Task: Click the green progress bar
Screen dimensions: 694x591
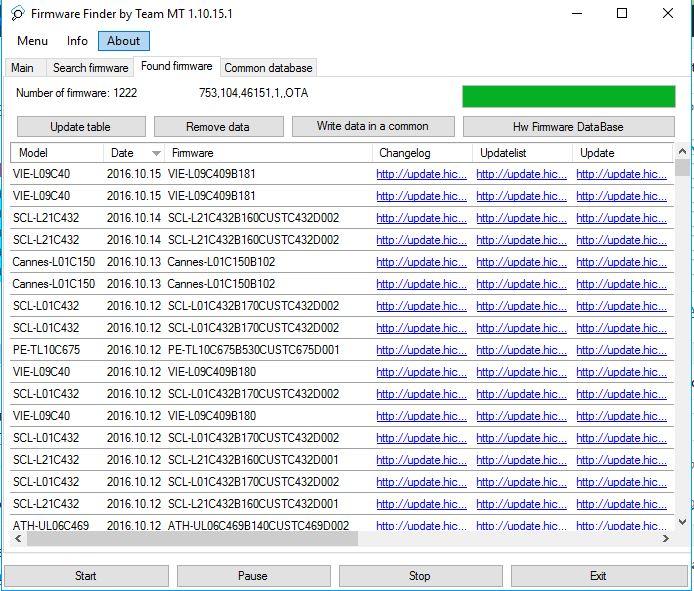Action: tap(569, 97)
